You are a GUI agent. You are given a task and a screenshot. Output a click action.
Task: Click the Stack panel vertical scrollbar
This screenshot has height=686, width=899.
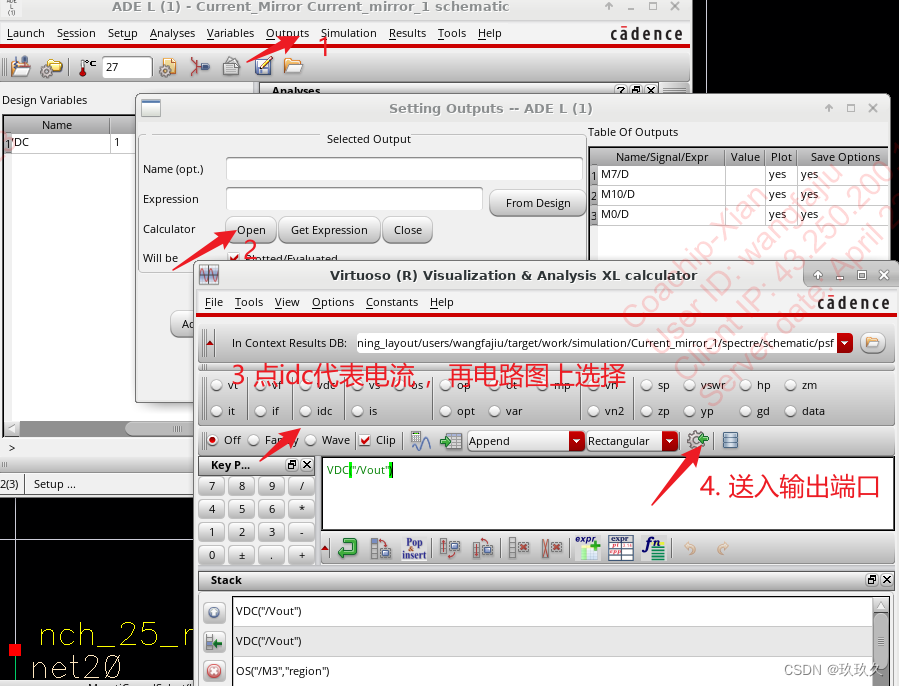[x=881, y=641]
